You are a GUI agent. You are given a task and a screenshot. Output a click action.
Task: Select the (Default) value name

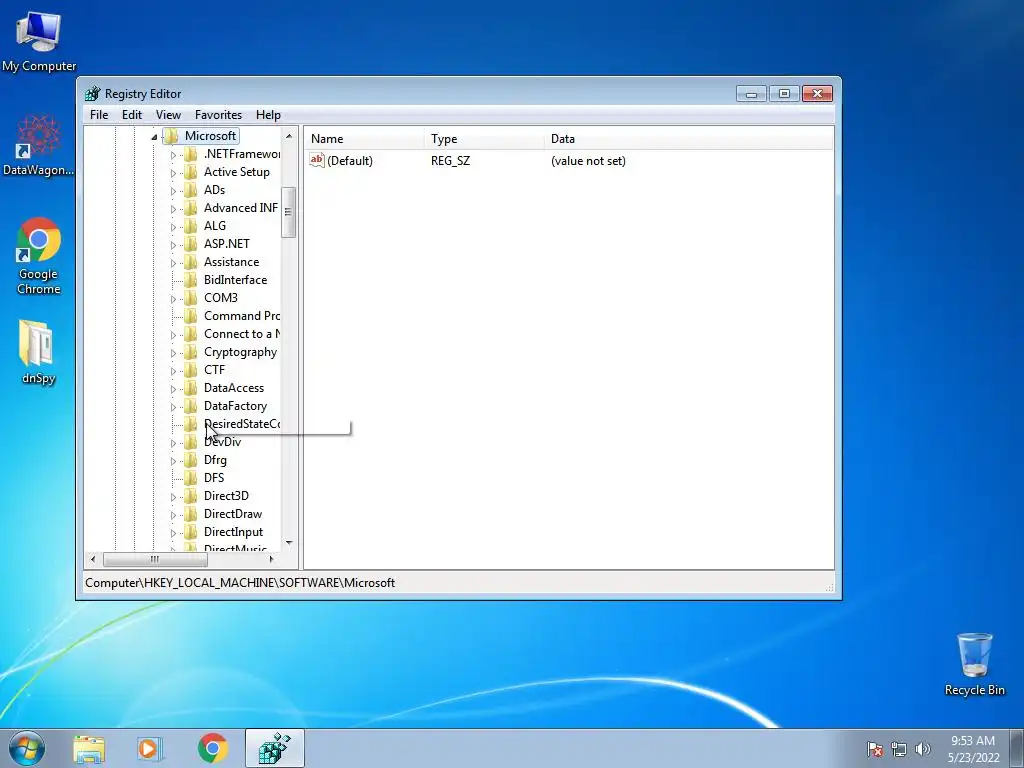(349, 161)
